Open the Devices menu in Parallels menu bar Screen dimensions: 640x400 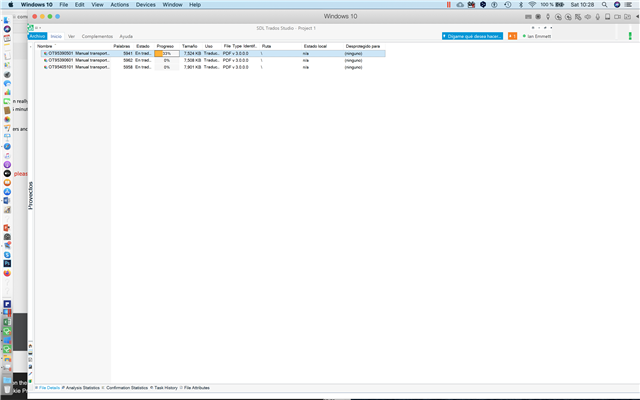click(x=145, y=4)
